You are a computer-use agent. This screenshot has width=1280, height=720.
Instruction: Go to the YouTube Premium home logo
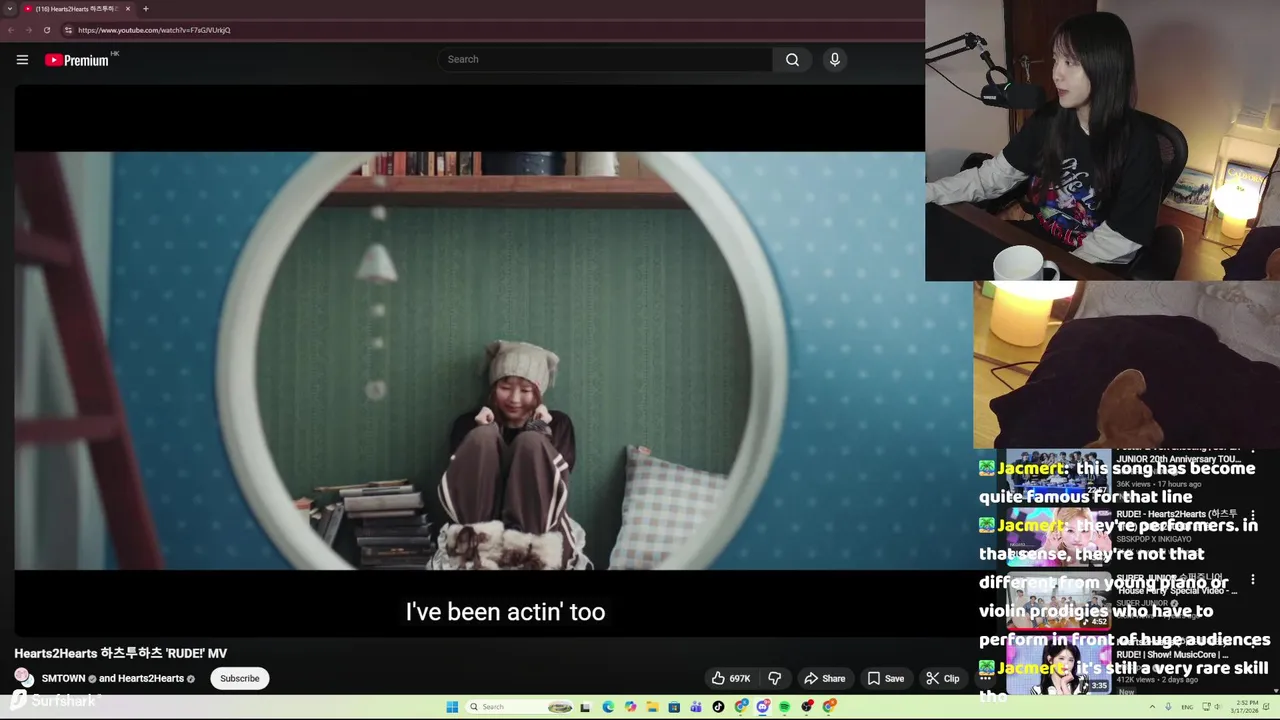pyautogui.click(x=77, y=60)
